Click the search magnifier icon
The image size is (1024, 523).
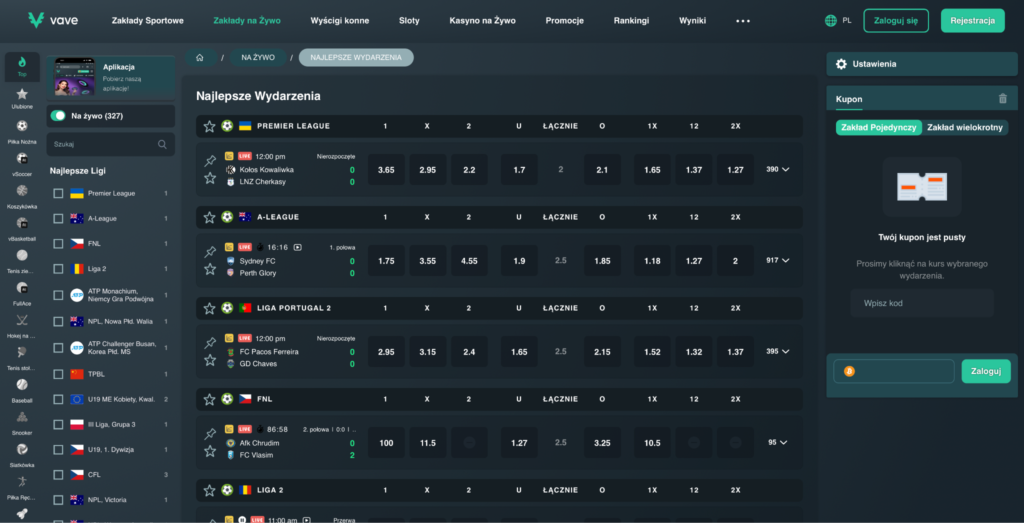coord(162,144)
